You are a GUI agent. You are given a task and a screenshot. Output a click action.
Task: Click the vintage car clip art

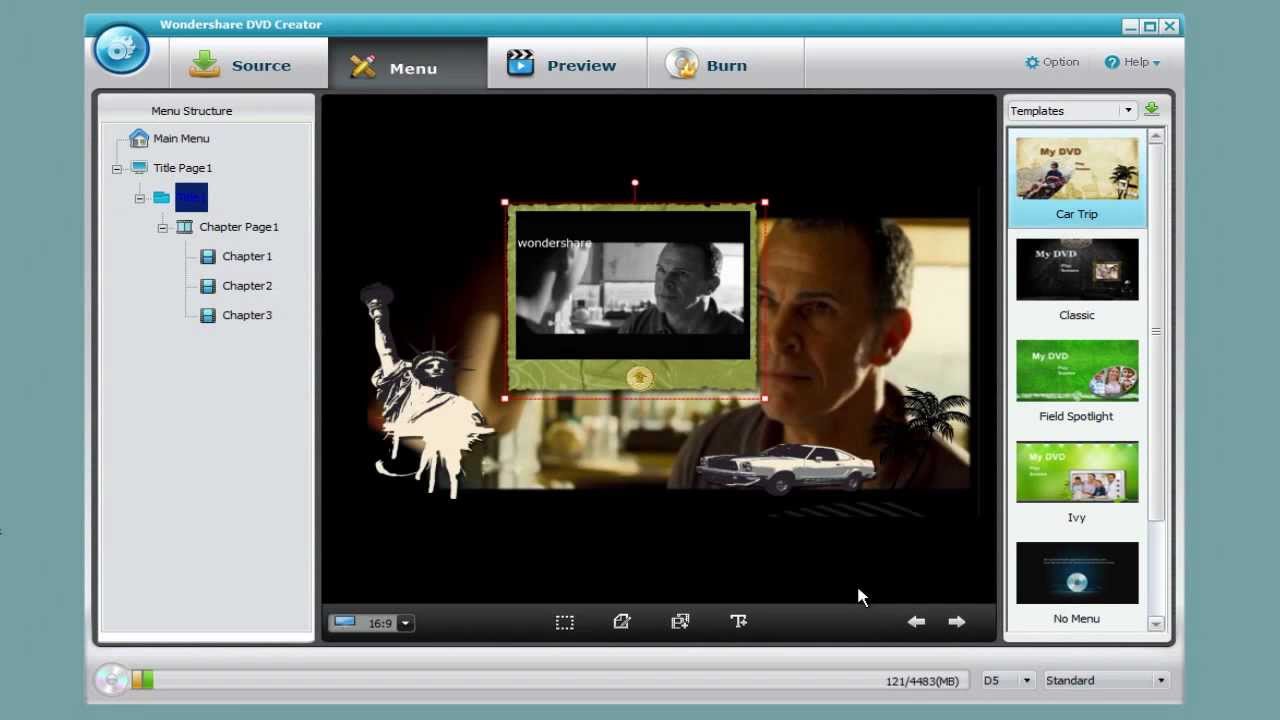786,468
